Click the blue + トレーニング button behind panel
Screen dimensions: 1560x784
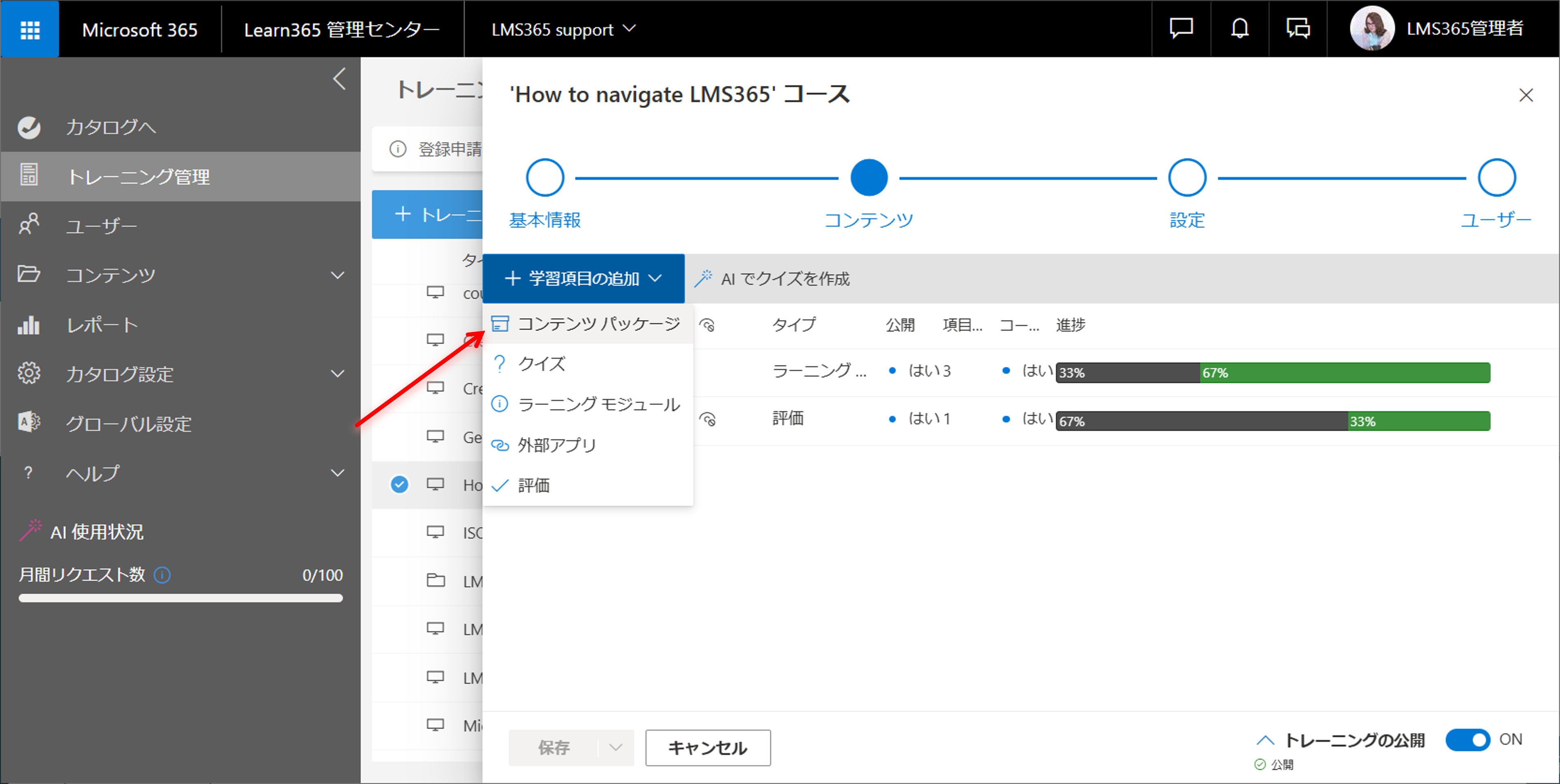(427, 214)
